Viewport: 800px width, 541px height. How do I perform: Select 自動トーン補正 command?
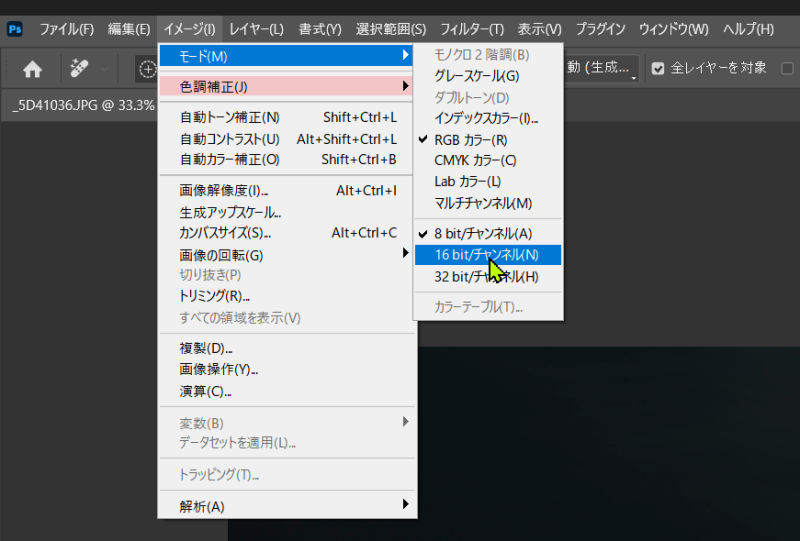pyautogui.click(x=229, y=117)
